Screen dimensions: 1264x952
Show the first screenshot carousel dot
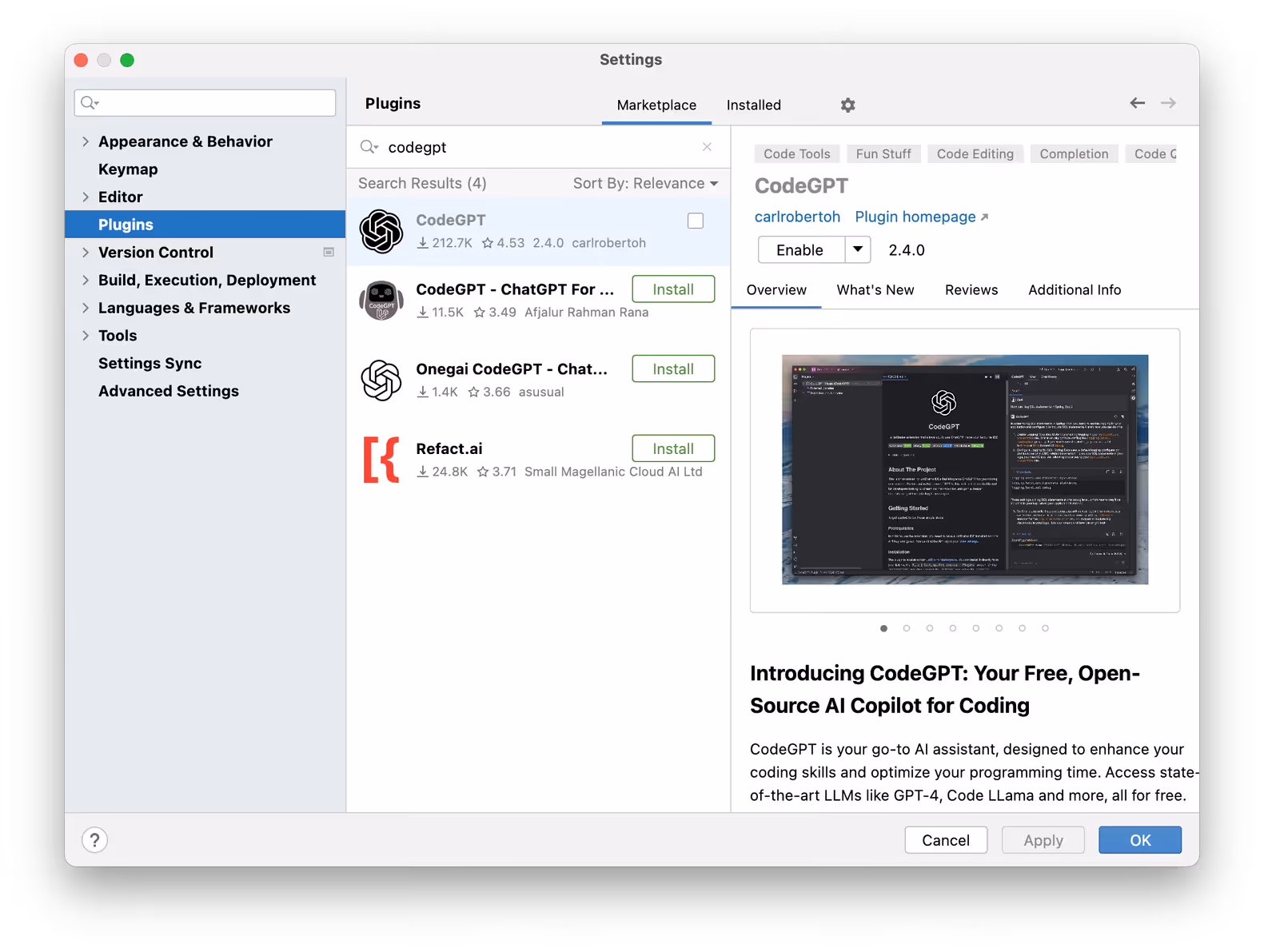[883, 628]
